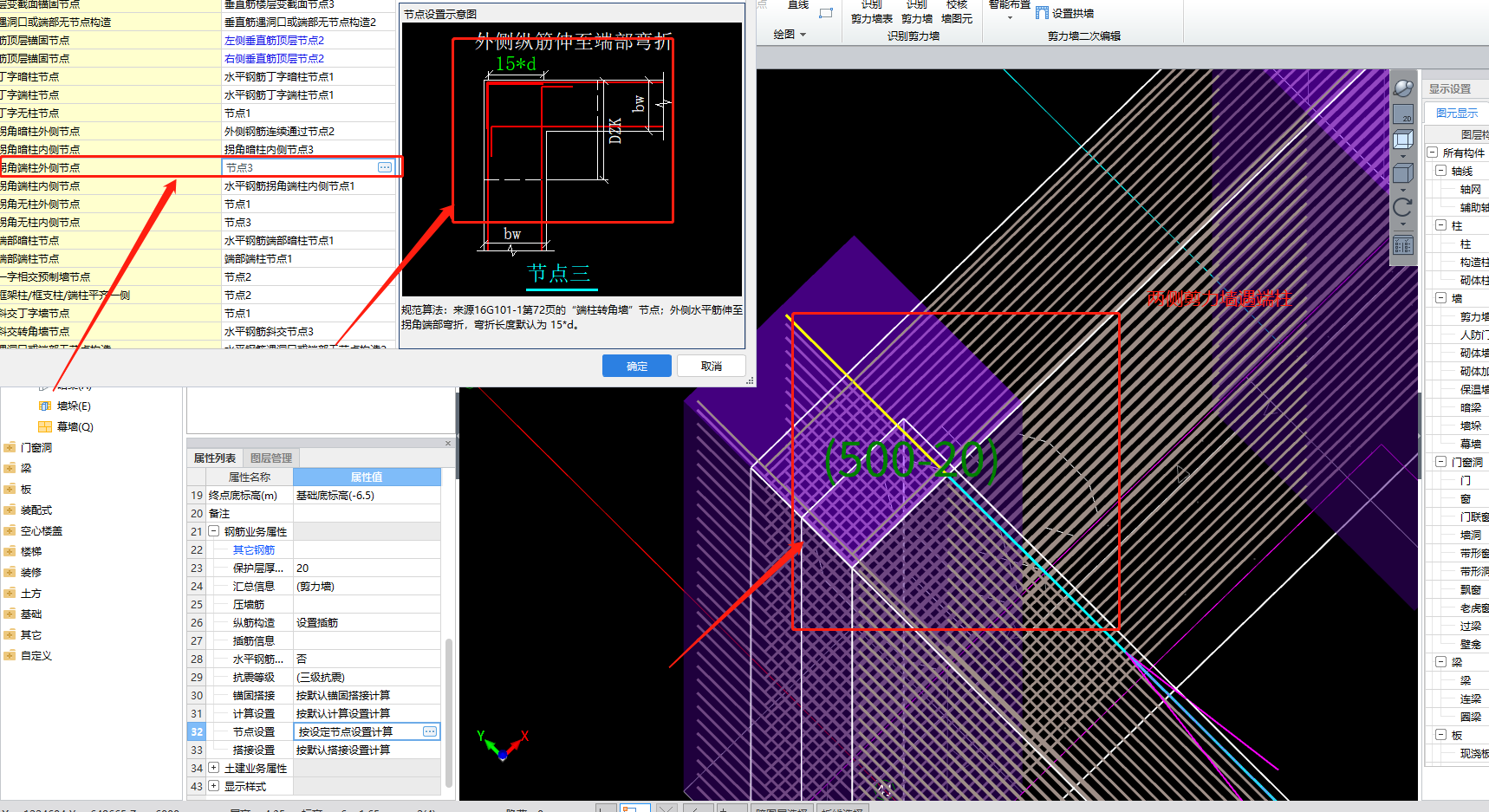This screenshot has height=812, width=1489.
Task: Select the 图元显示 tab
Action: click(x=1457, y=113)
